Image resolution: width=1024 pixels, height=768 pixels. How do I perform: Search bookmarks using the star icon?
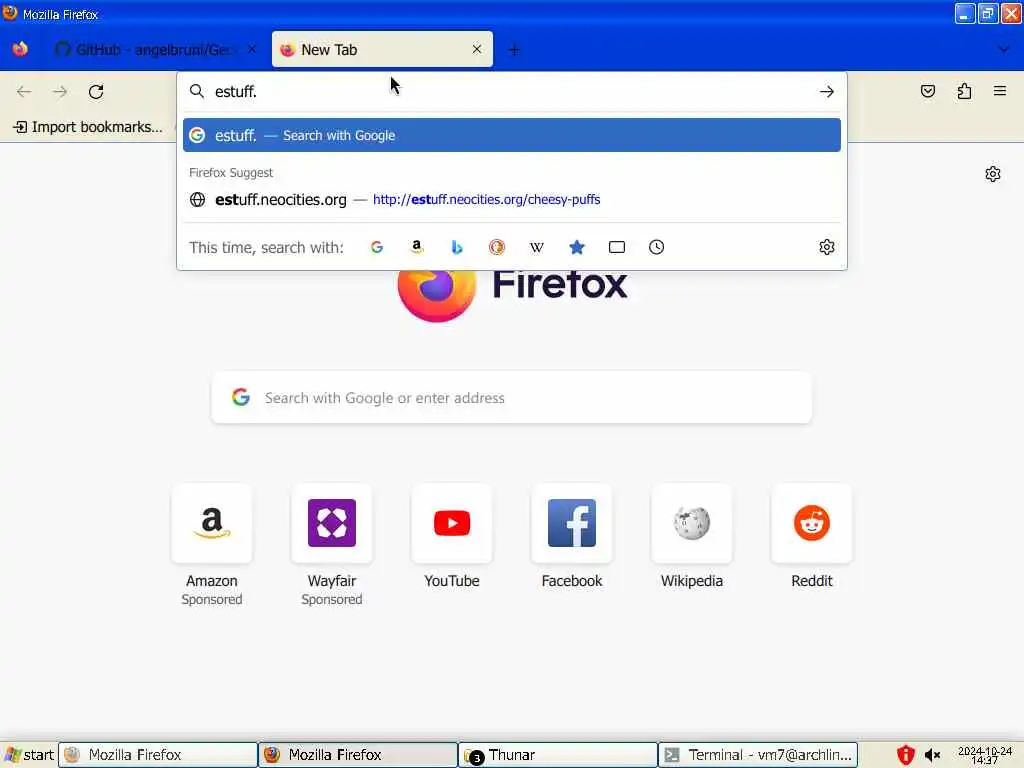[x=577, y=247]
